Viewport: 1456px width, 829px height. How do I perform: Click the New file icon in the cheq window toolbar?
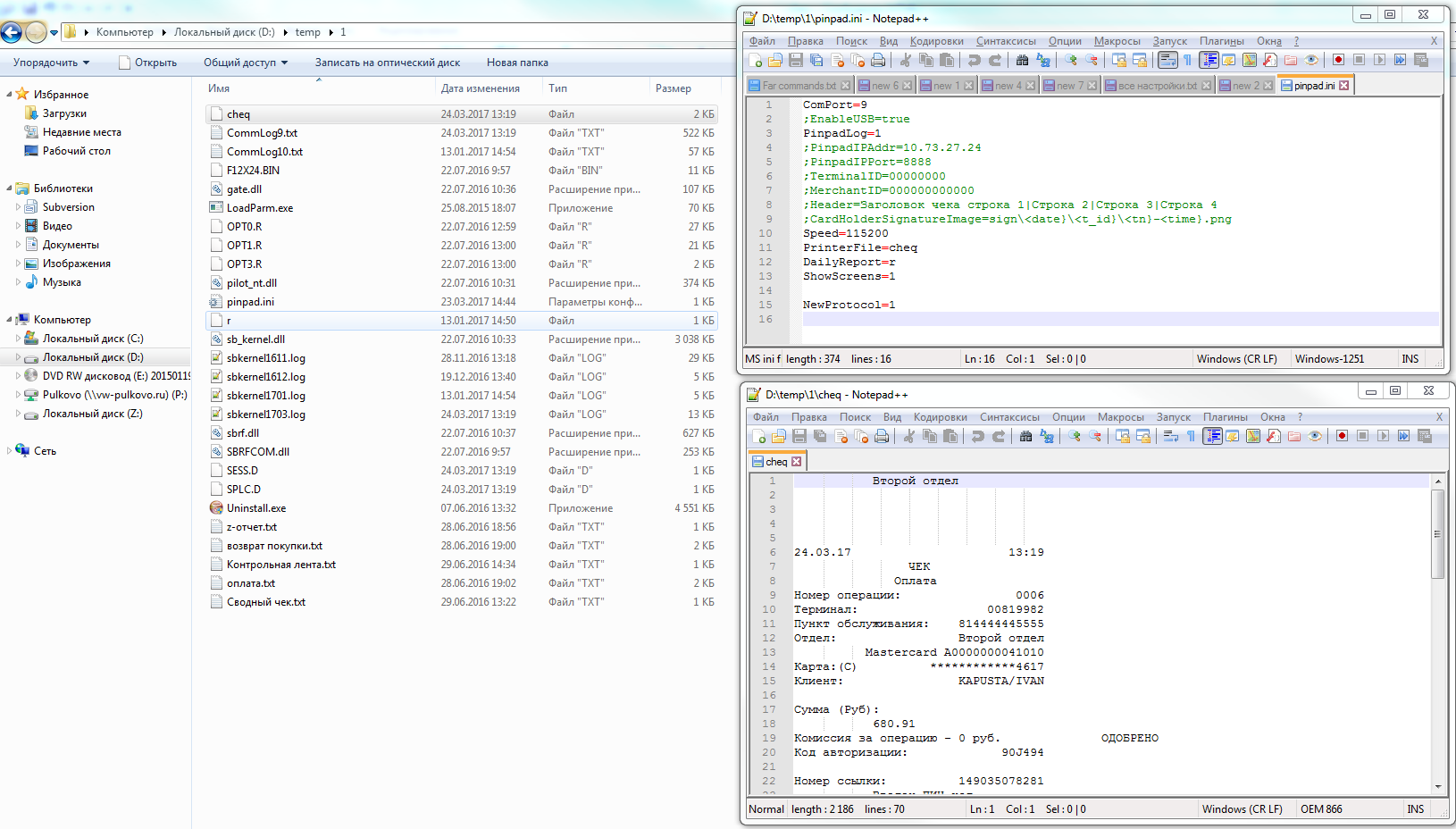coord(758,436)
